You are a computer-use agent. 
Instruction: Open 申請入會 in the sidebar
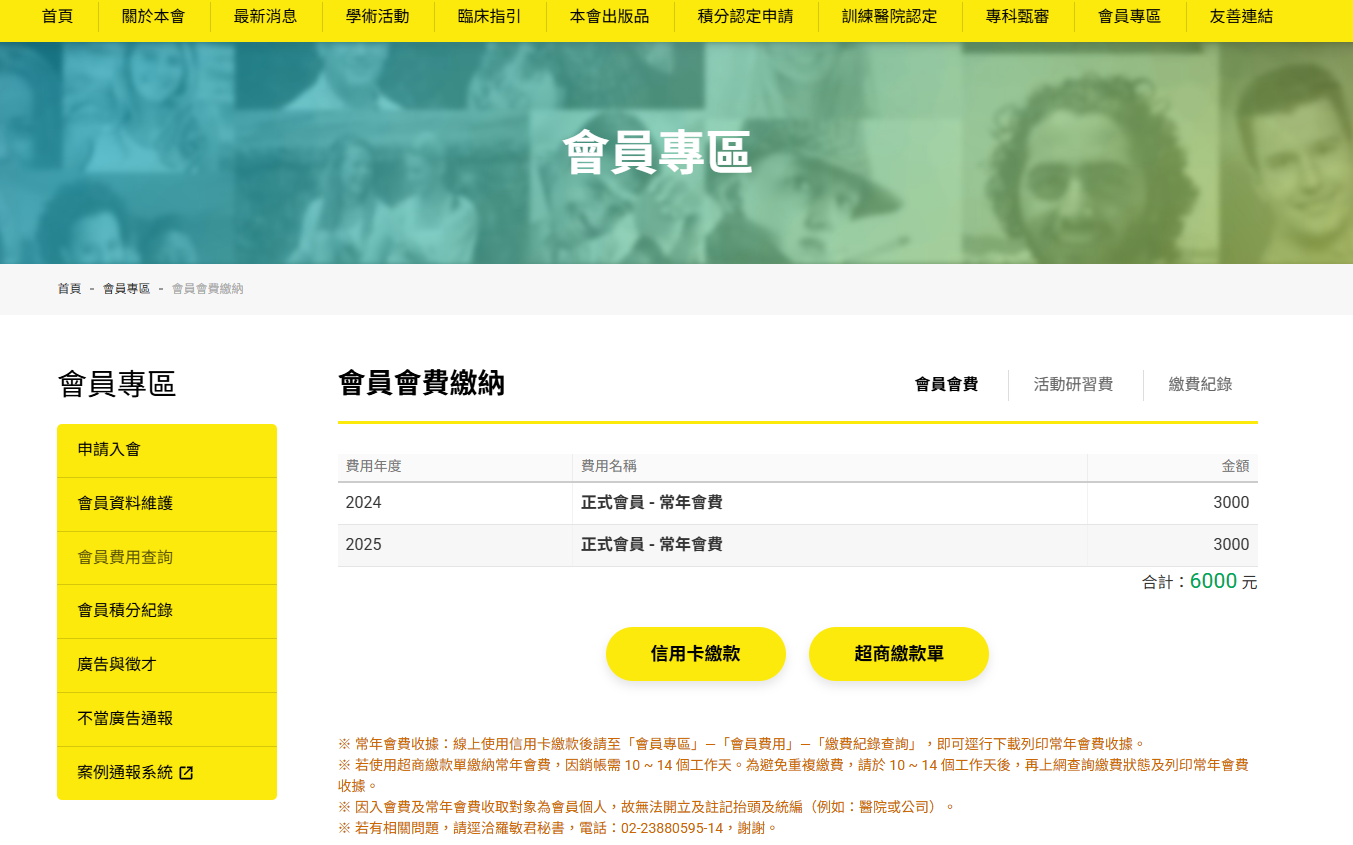167,450
